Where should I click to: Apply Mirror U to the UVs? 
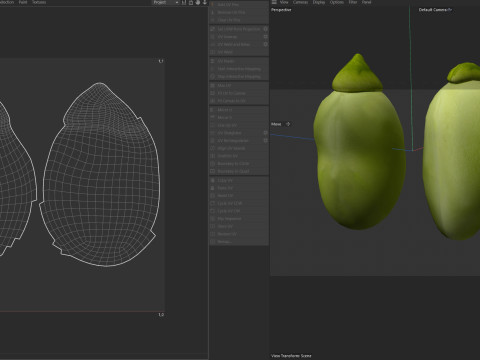click(x=239, y=110)
